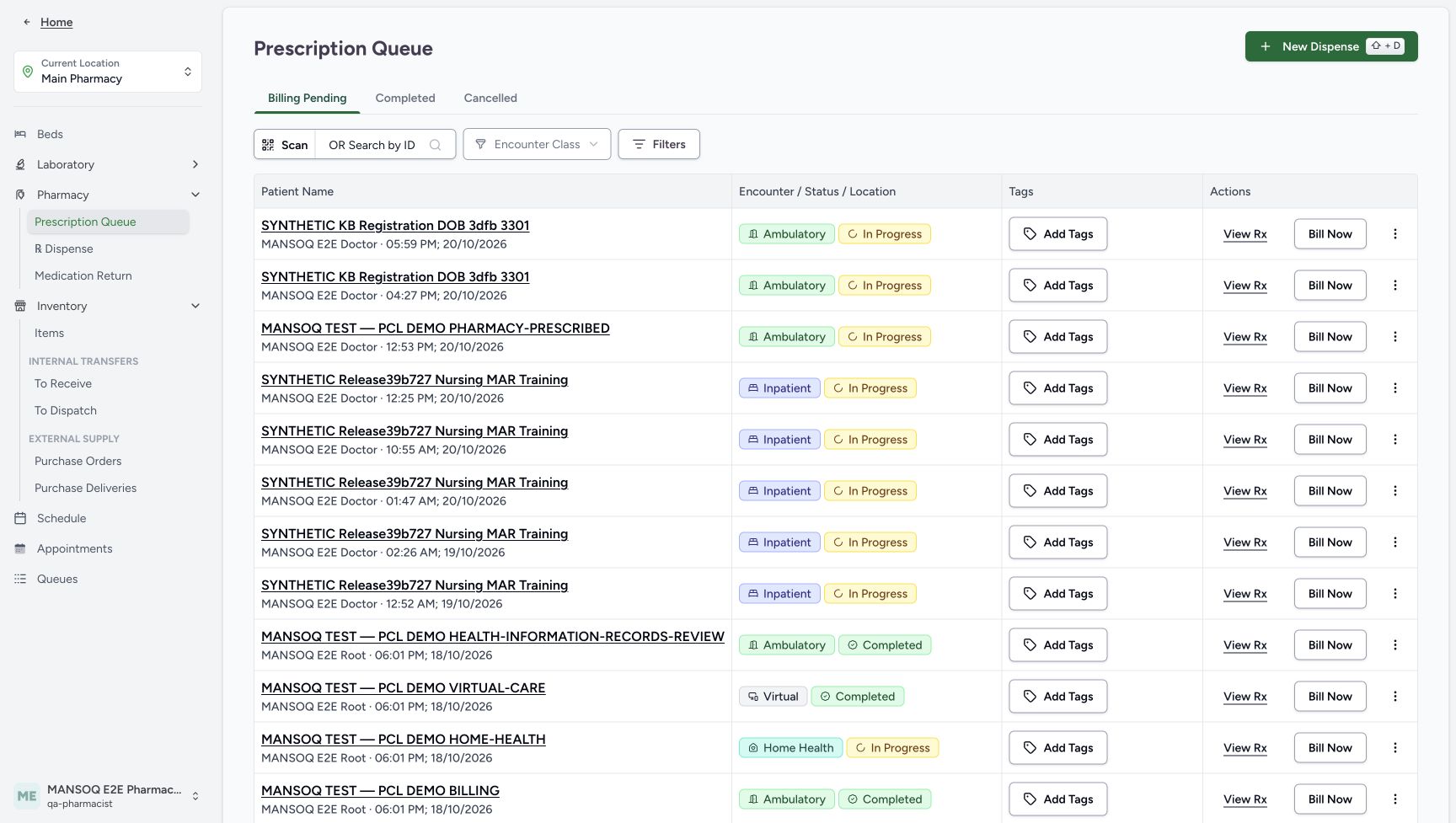This screenshot has height=823, width=1456.
Task: Expand the Laboratory section chevron
Action: [x=195, y=164]
